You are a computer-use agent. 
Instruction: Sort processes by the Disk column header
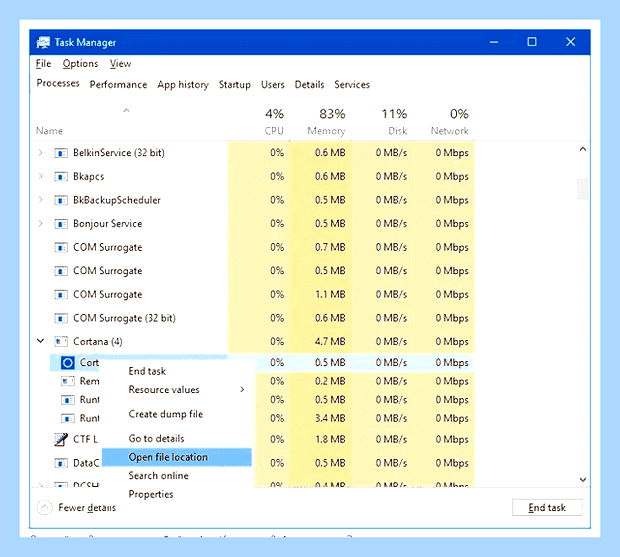[x=397, y=131]
